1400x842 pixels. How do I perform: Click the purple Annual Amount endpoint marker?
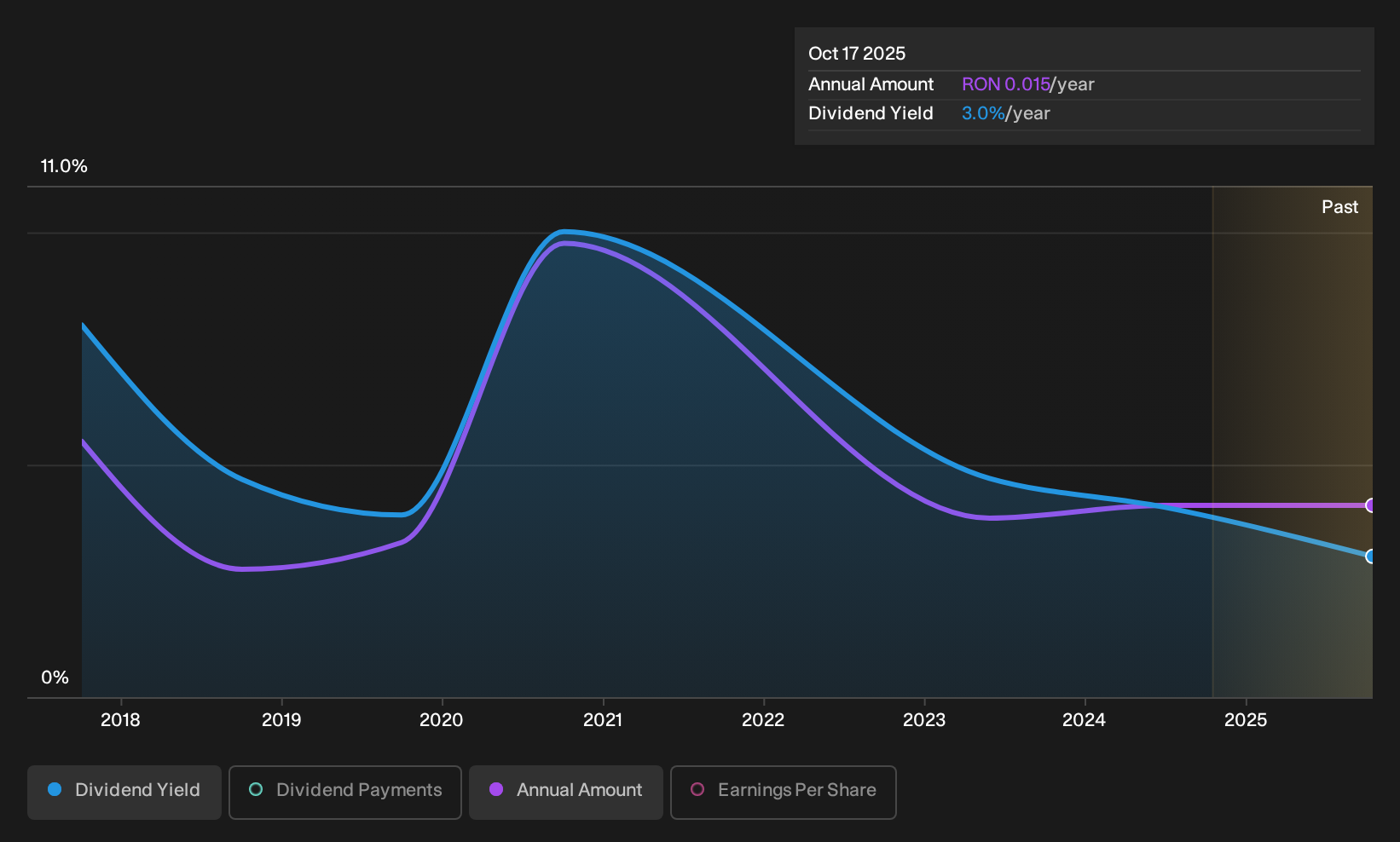point(1370,505)
